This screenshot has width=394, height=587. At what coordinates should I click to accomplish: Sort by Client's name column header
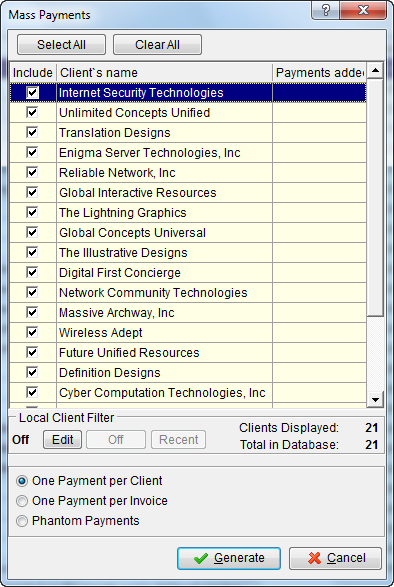click(164, 72)
